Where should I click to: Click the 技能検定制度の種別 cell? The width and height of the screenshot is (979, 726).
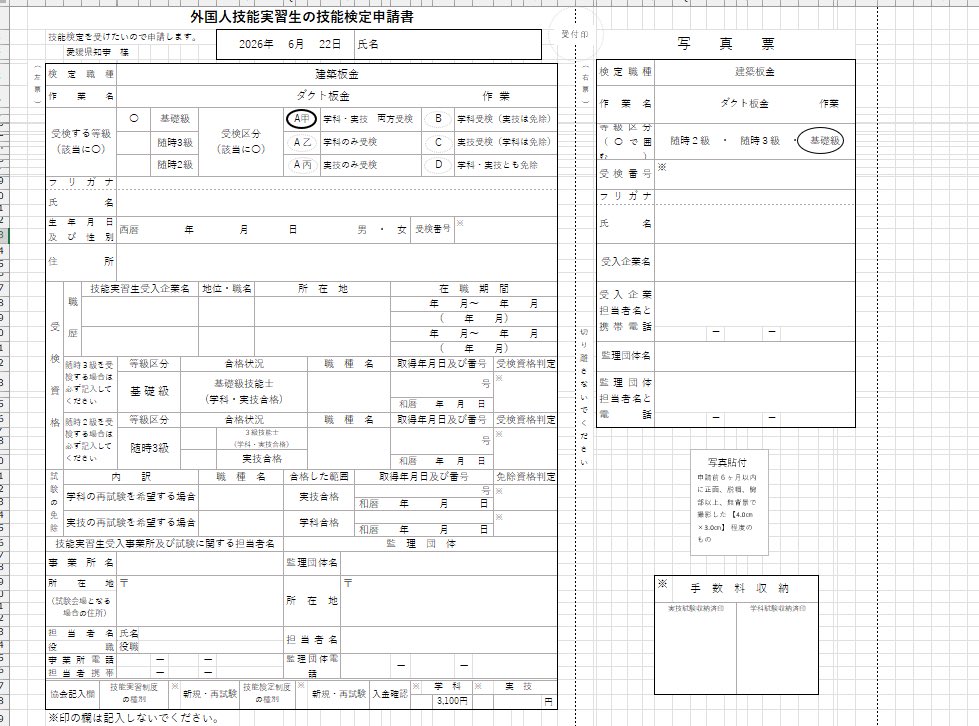267,694
